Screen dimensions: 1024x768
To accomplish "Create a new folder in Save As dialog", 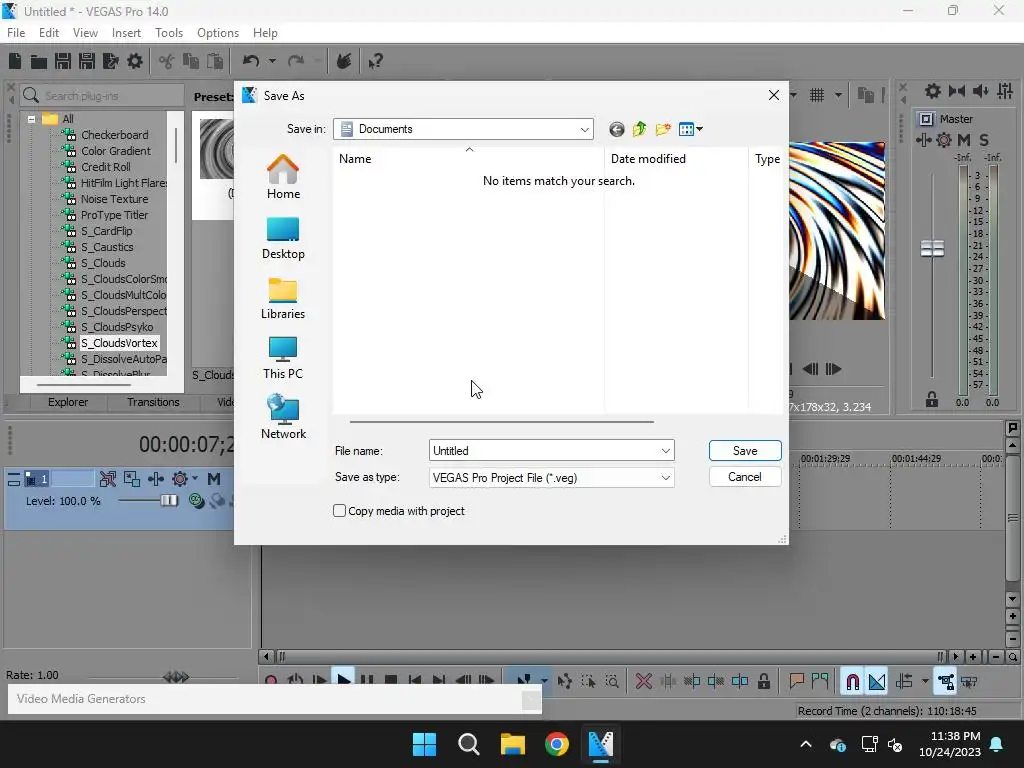I will [663, 129].
